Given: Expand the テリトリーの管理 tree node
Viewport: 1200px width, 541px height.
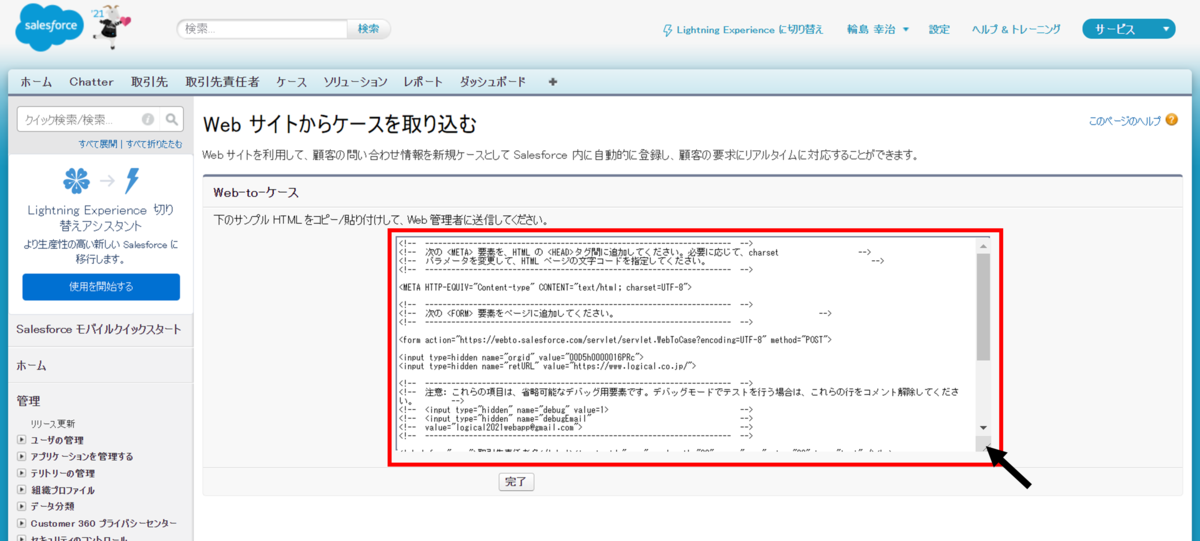Looking at the screenshot, I should click(22, 473).
